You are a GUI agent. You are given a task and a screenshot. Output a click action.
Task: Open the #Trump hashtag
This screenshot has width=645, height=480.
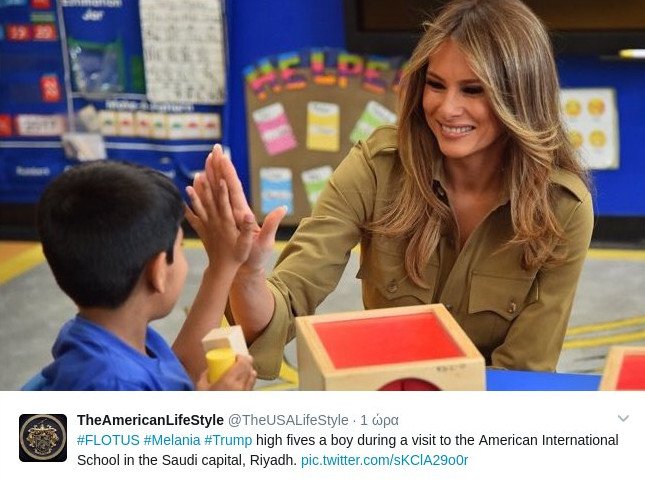[x=228, y=440]
